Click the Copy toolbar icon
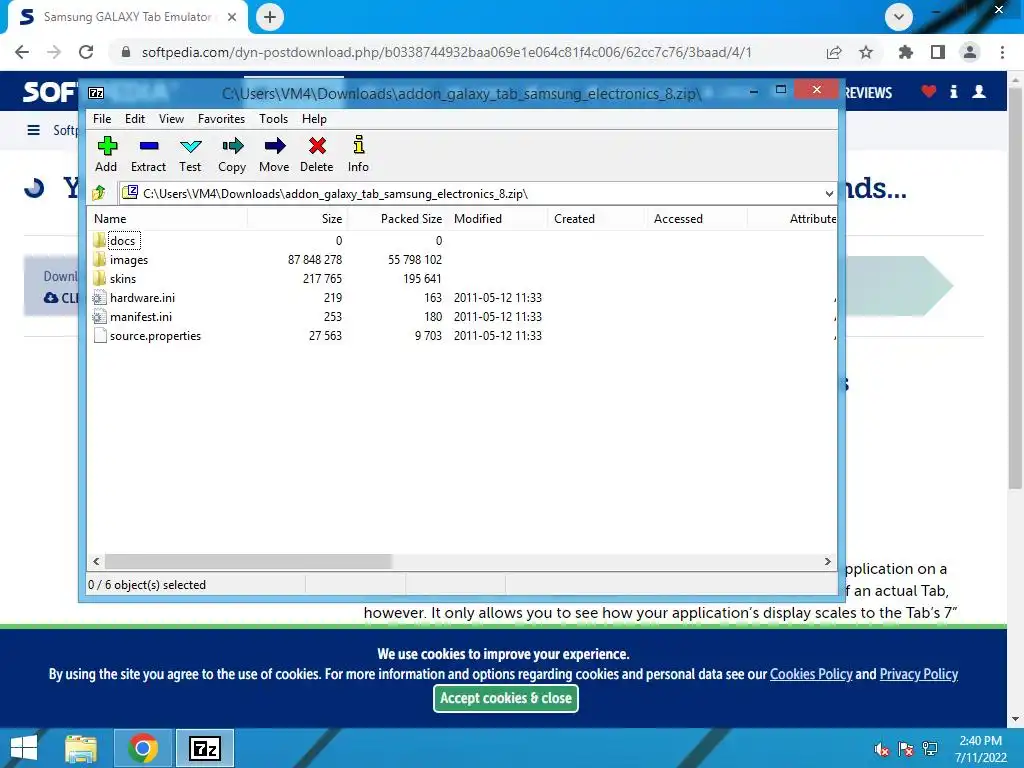 pyautogui.click(x=232, y=146)
